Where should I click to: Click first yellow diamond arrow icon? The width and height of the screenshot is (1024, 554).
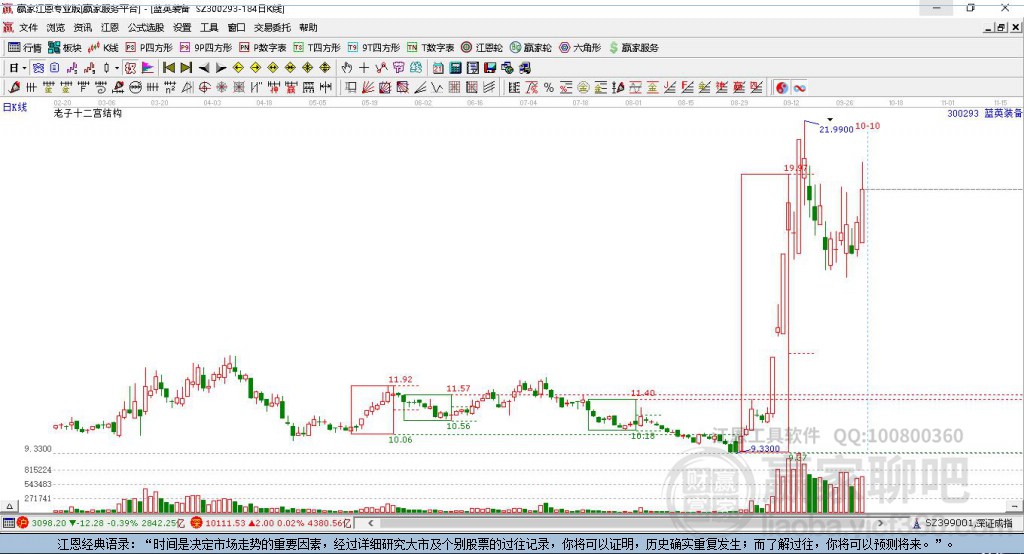click(x=238, y=68)
